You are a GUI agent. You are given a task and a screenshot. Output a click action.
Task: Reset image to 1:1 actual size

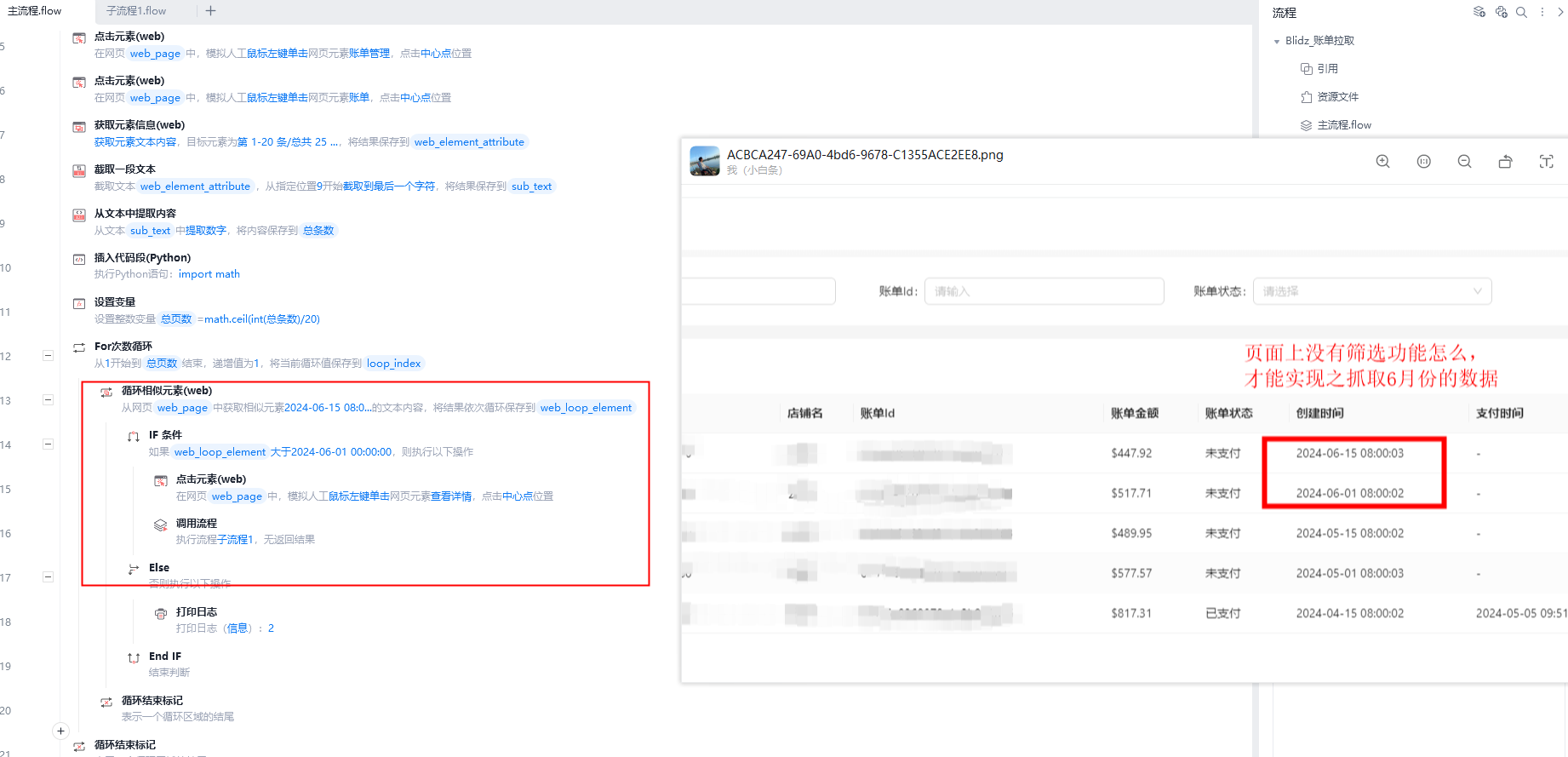(x=1423, y=162)
